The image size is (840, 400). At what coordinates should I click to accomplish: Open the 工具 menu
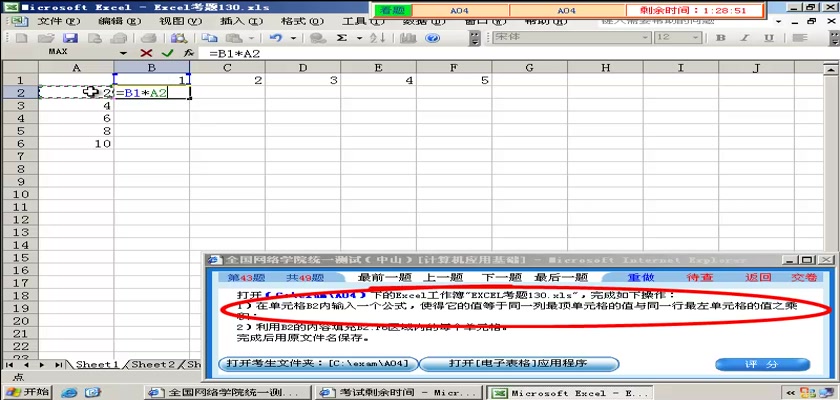point(363,21)
